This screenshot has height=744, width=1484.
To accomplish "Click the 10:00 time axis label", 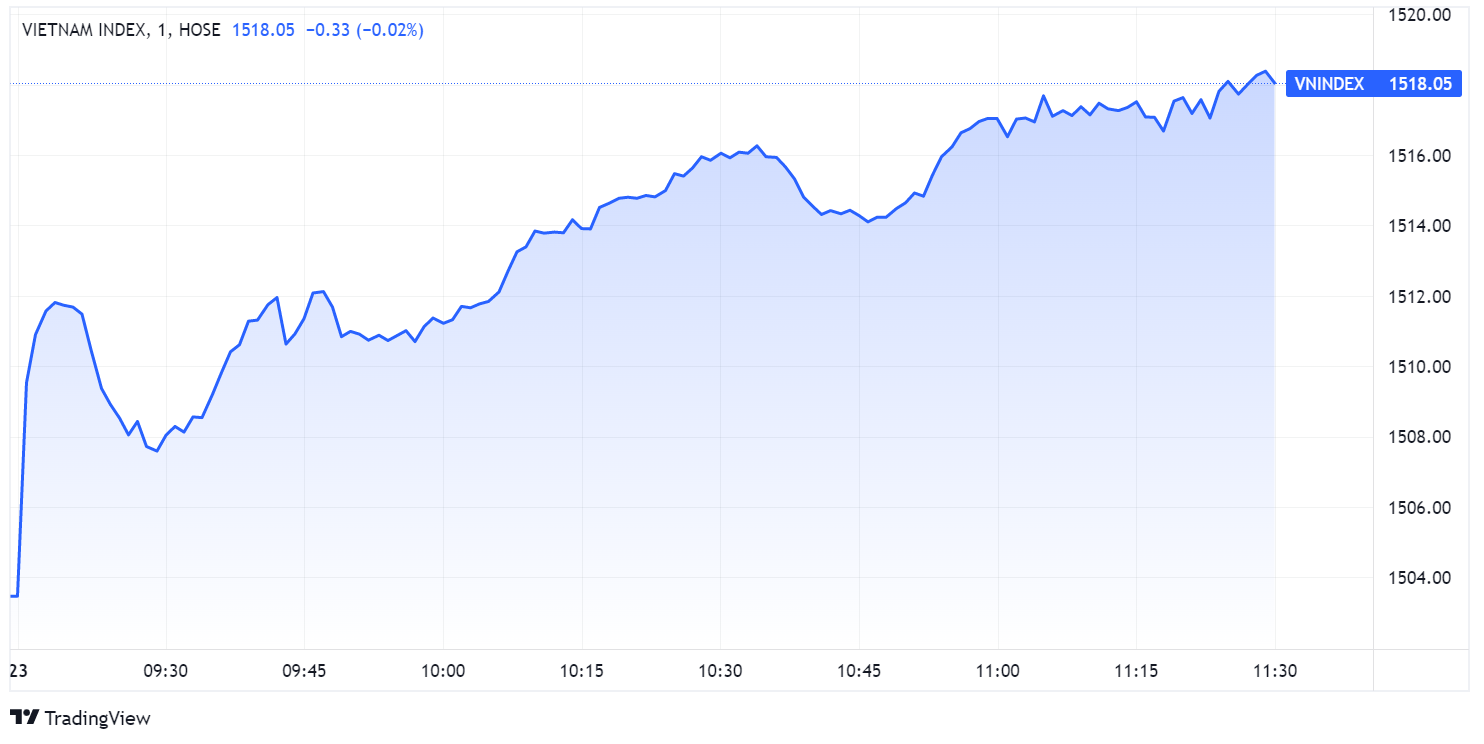I will (x=443, y=671).
